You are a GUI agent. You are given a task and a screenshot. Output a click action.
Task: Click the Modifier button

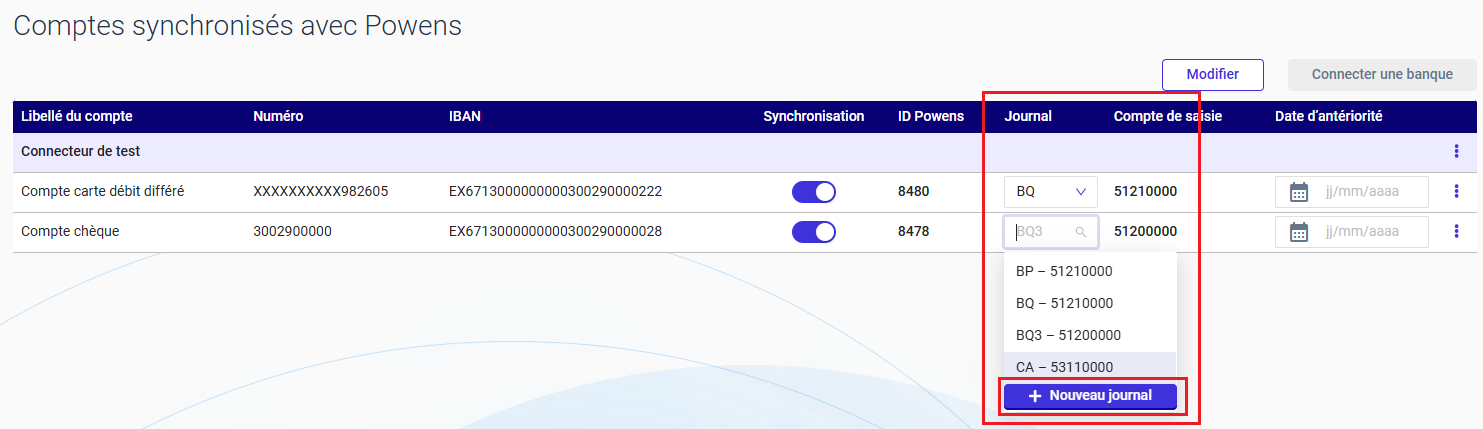pos(1213,74)
